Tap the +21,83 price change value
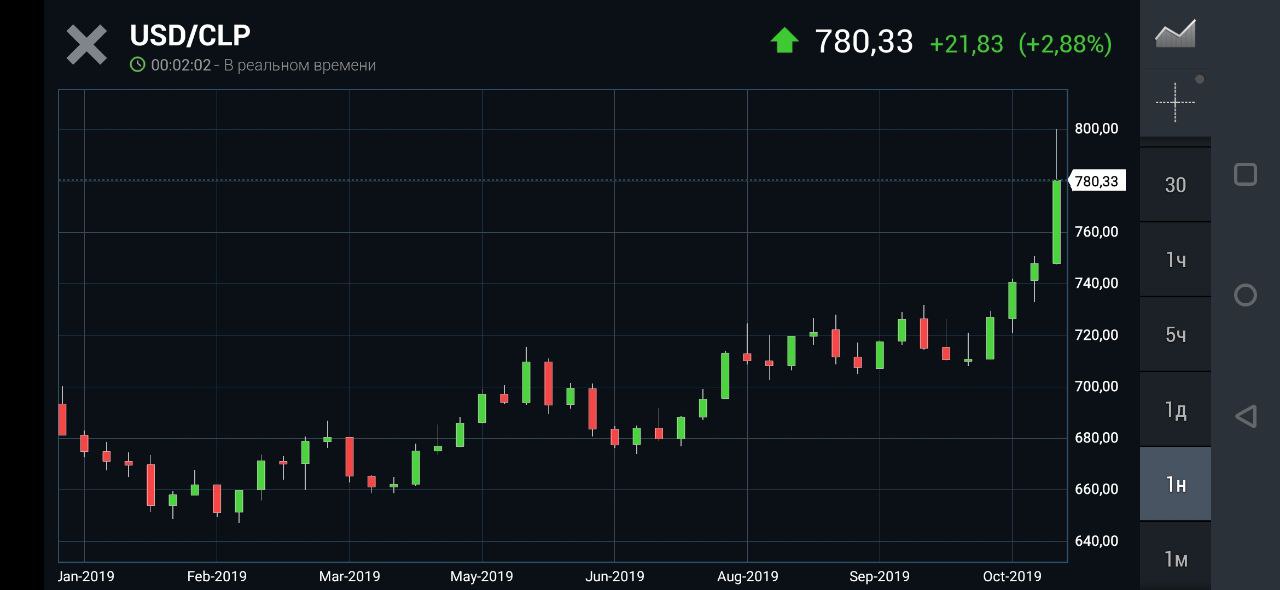 click(x=966, y=44)
